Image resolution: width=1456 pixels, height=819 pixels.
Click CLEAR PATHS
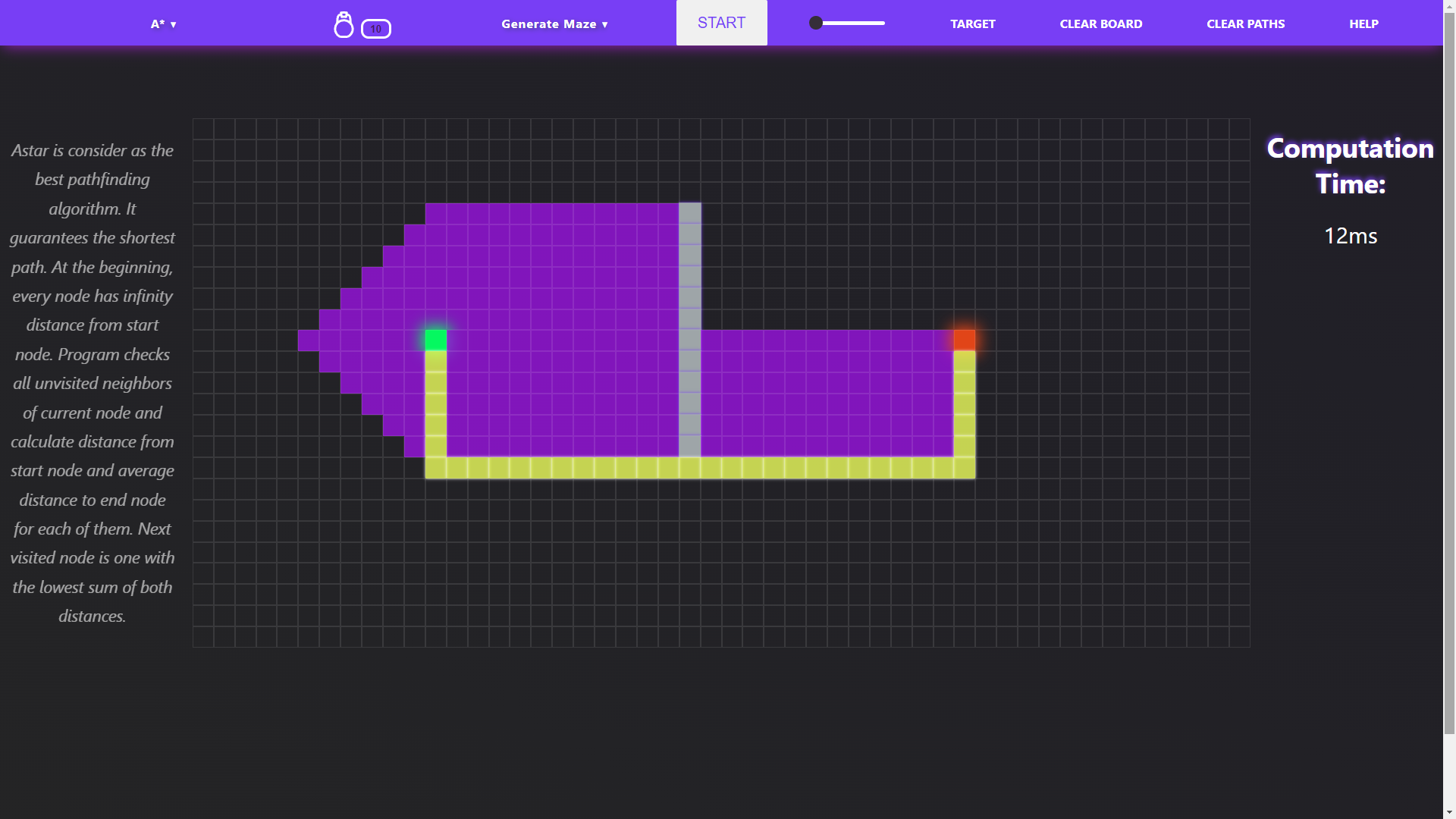[1245, 24]
